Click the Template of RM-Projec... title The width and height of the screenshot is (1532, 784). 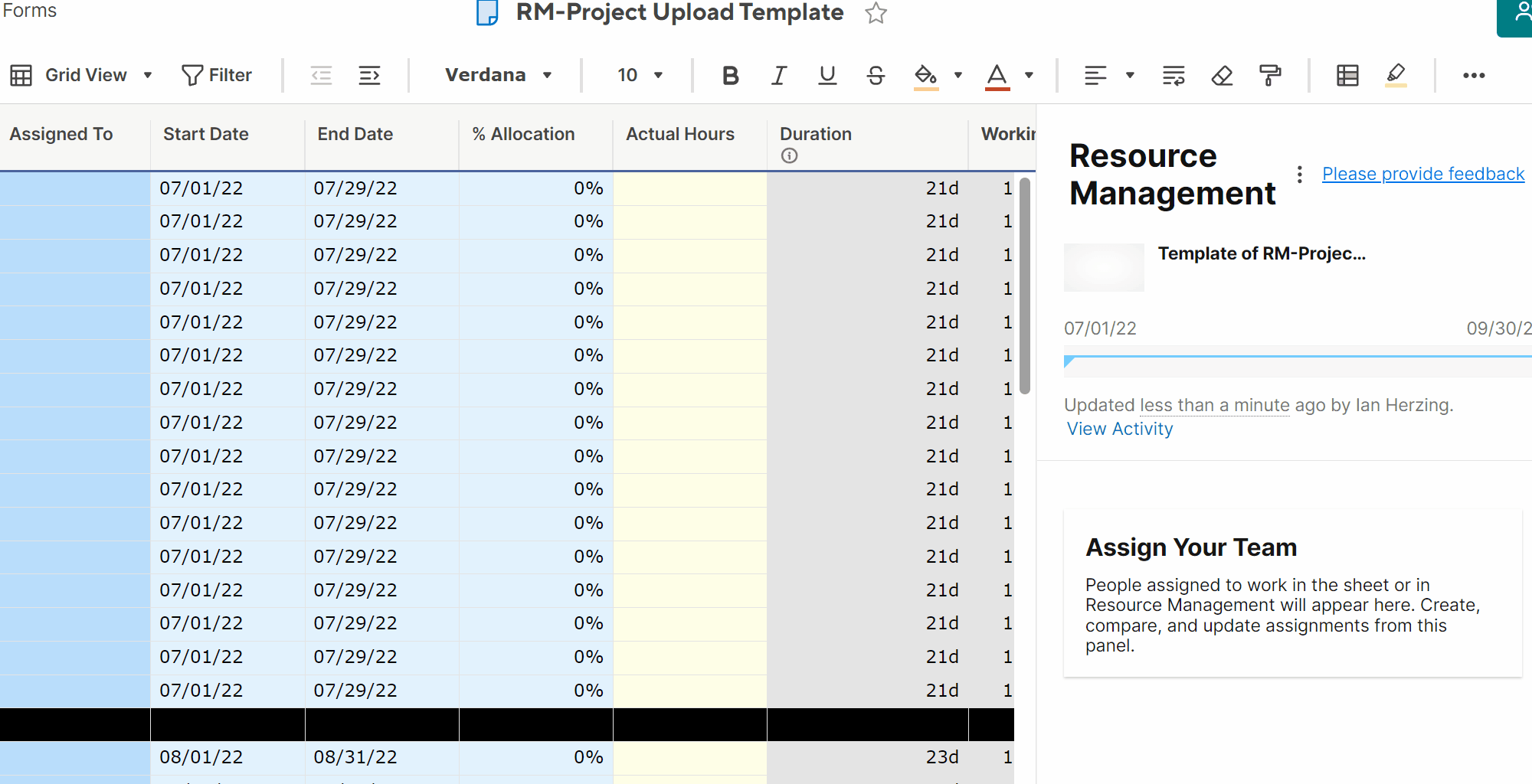pos(1262,253)
